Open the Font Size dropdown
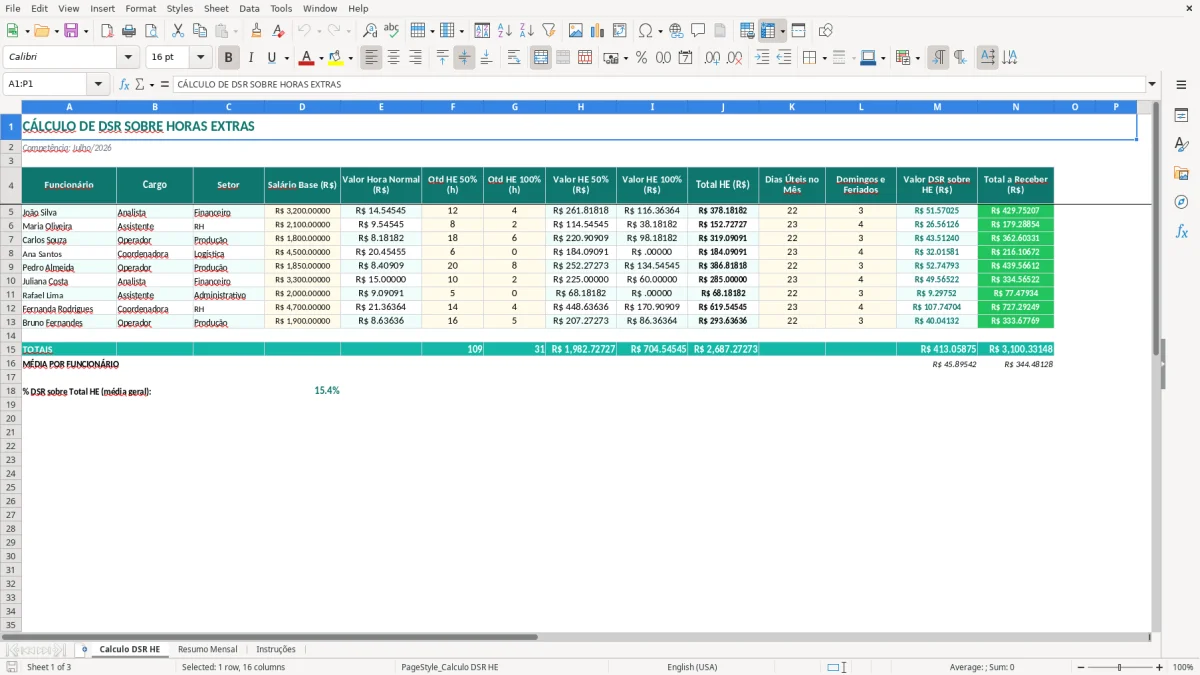This screenshot has height=675, width=1200. click(x=201, y=58)
